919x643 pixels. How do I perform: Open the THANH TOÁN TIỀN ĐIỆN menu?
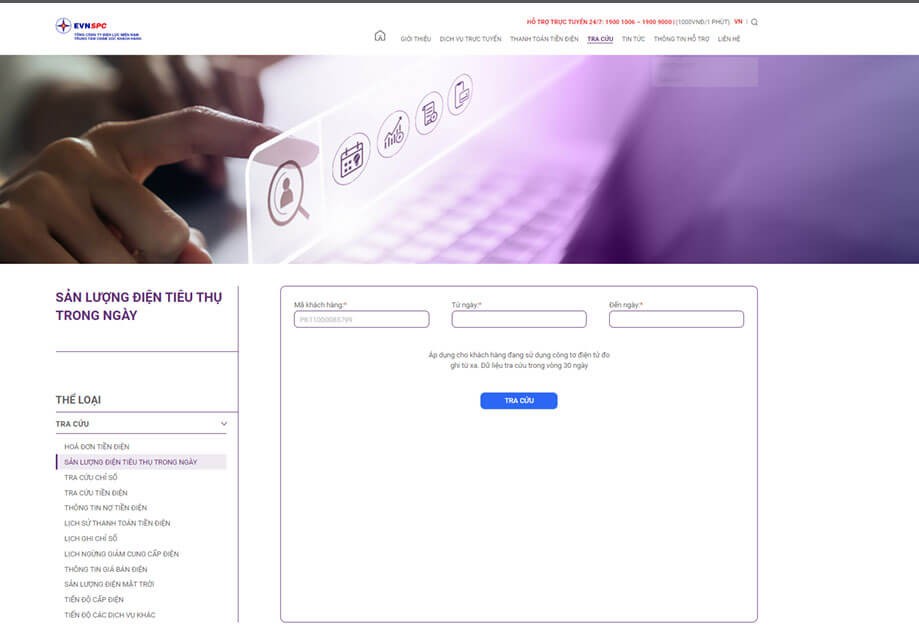pos(544,39)
